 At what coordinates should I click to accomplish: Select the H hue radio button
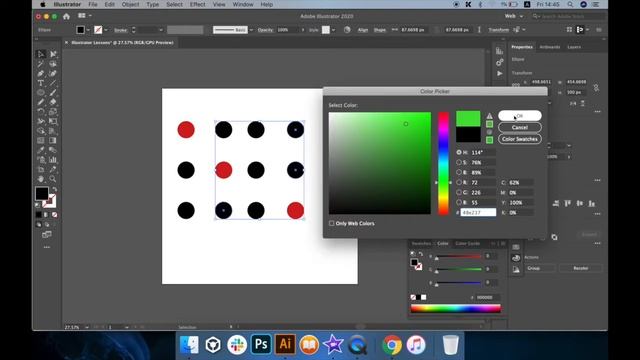[x=459, y=152]
